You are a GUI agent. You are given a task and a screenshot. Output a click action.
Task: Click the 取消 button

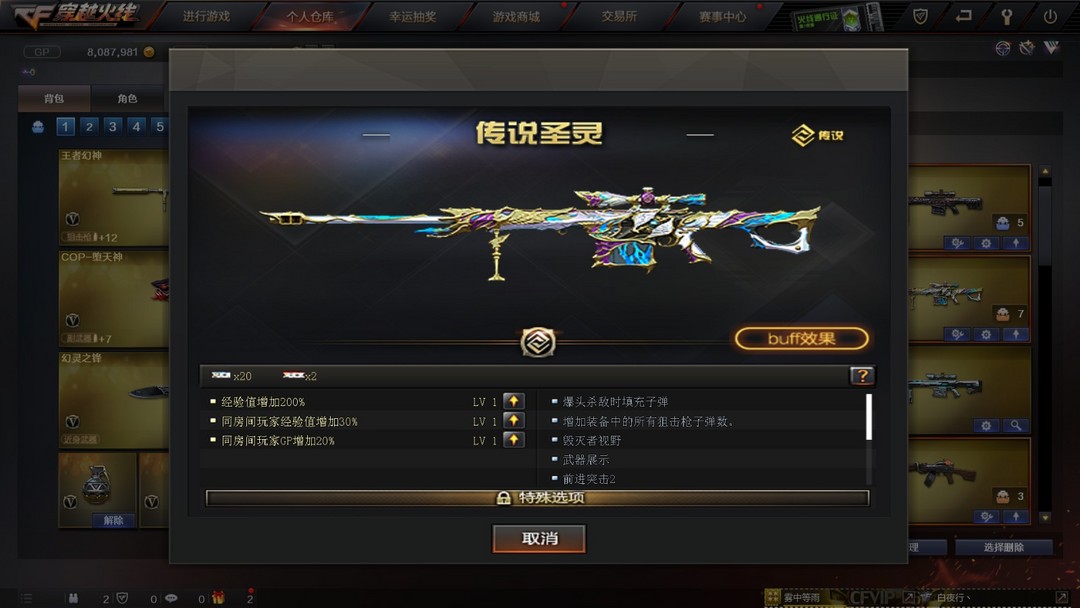(x=539, y=538)
